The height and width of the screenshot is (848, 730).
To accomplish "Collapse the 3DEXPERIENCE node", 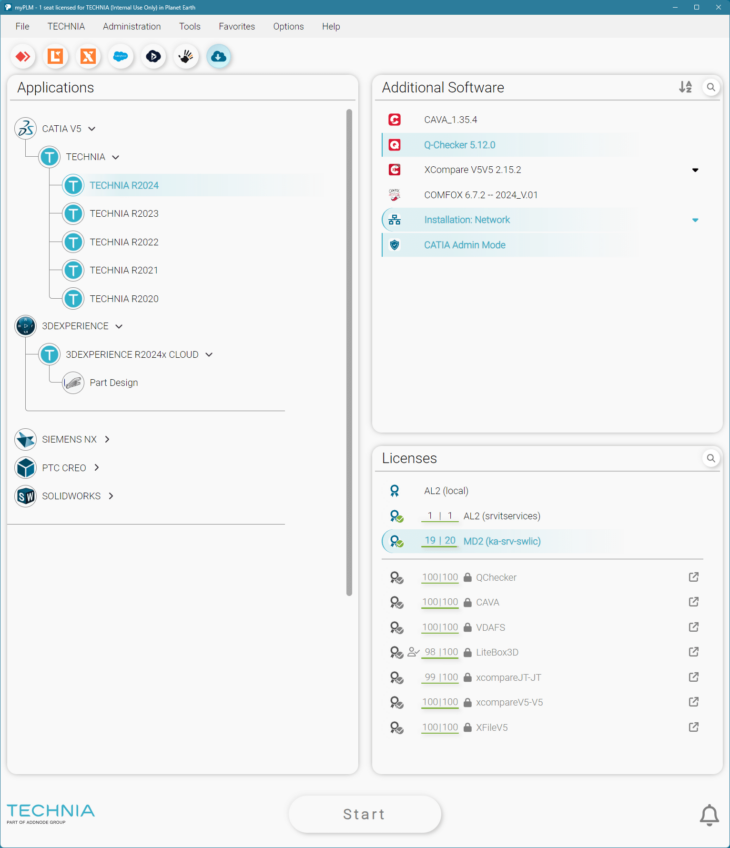I will 119,326.
